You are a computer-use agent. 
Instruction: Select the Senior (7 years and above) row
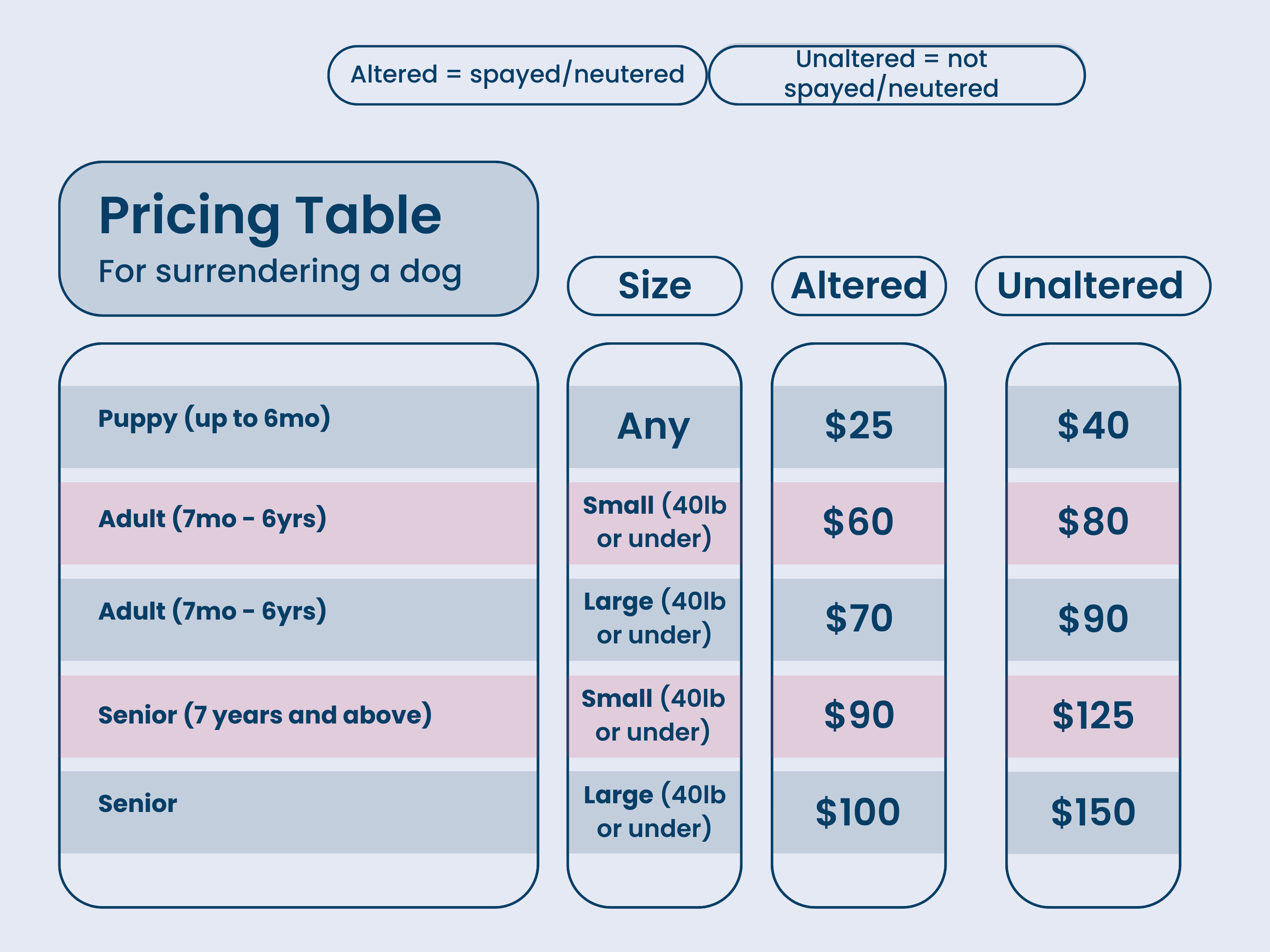pos(298,716)
